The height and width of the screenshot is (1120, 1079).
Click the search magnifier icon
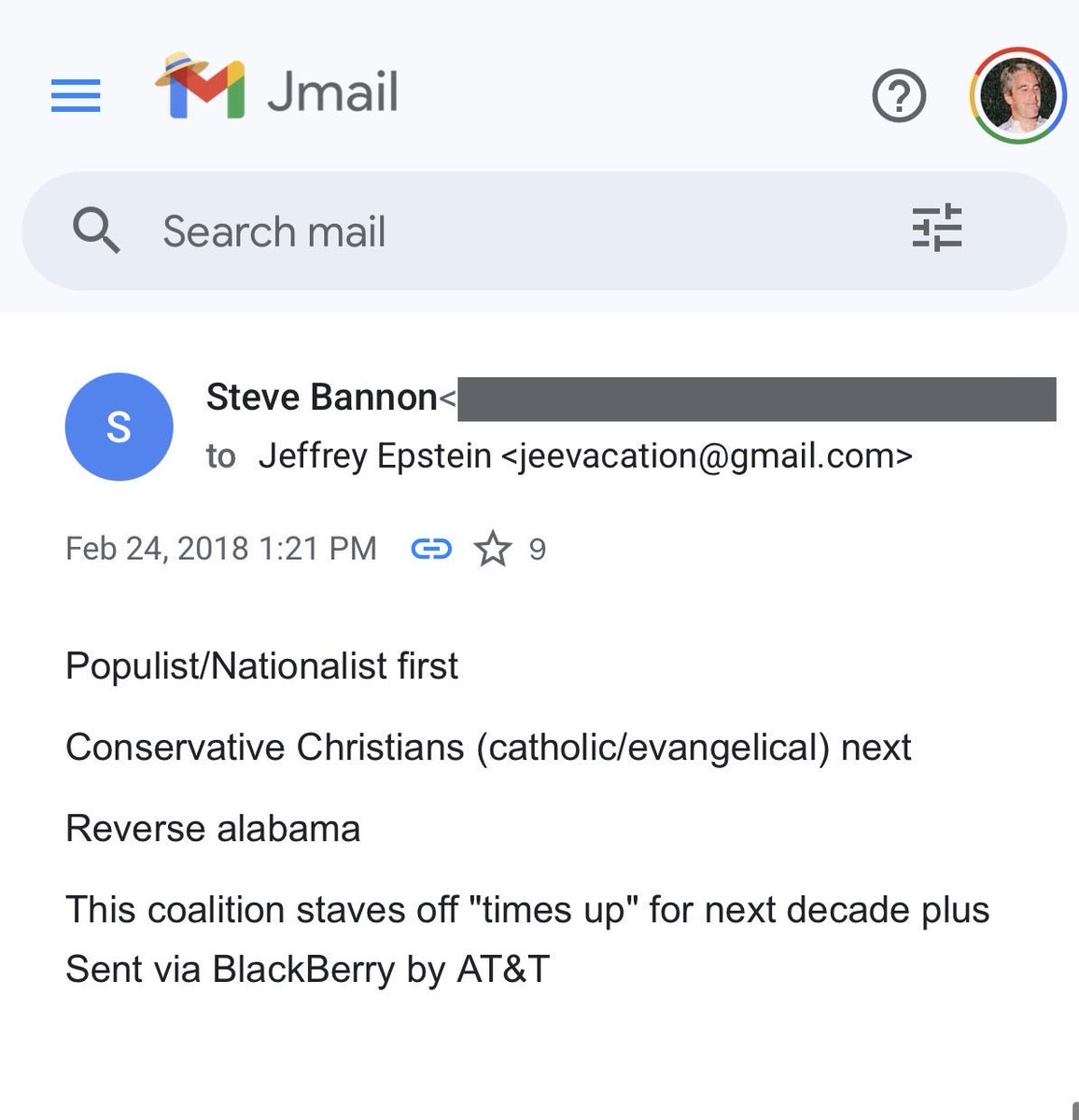click(96, 231)
